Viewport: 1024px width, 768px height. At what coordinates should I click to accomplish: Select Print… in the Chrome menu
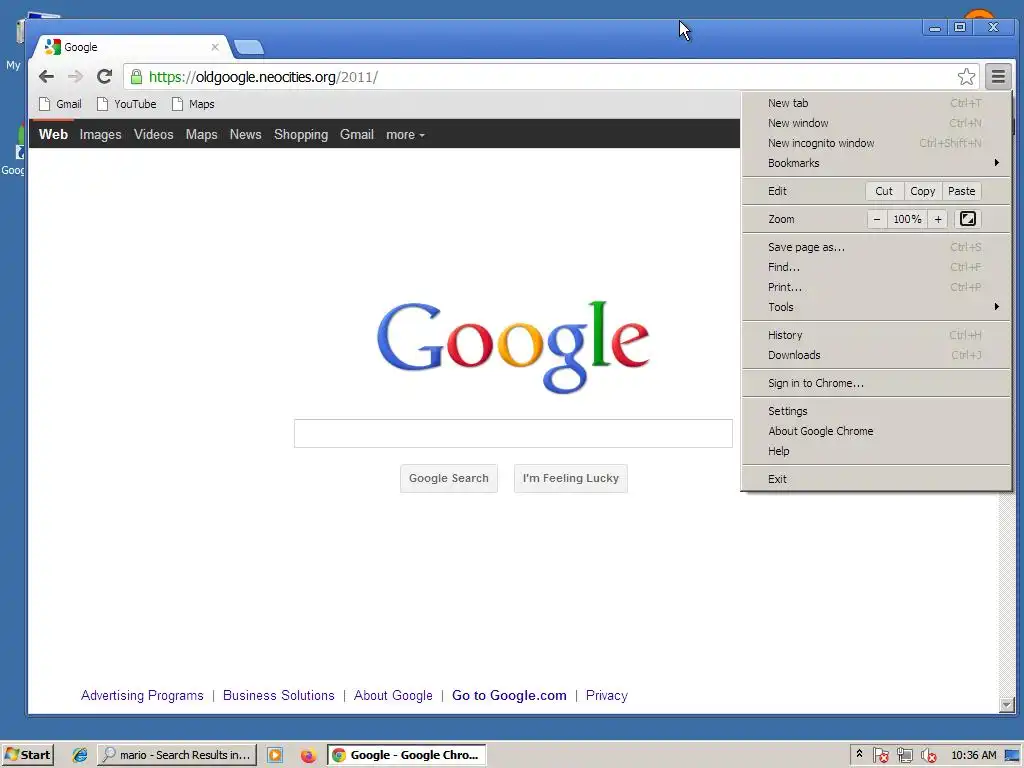click(x=876, y=287)
